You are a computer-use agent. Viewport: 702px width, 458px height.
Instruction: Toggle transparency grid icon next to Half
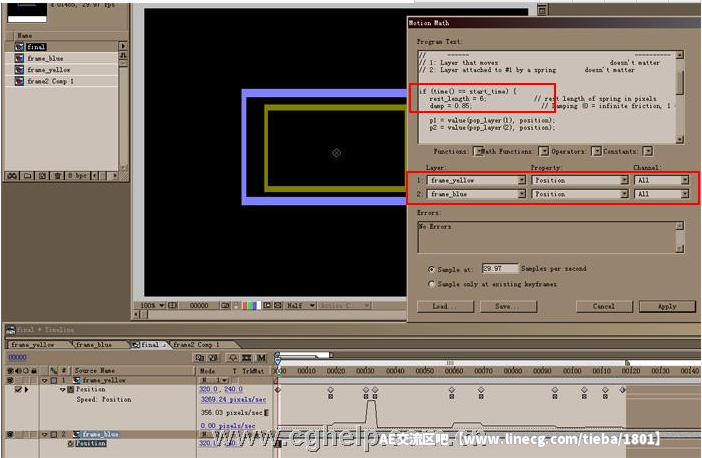(x=278, y=305)
